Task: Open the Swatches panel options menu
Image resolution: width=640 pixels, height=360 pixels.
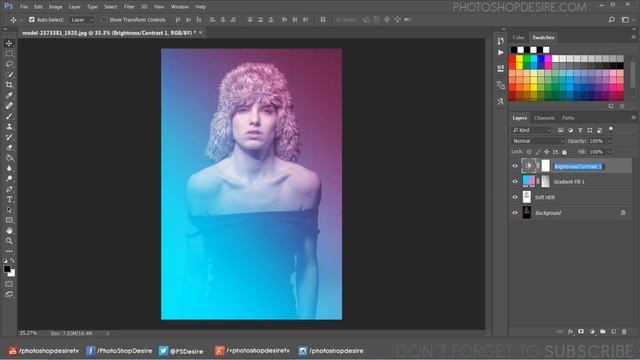Action: click(x=633, y=38)
